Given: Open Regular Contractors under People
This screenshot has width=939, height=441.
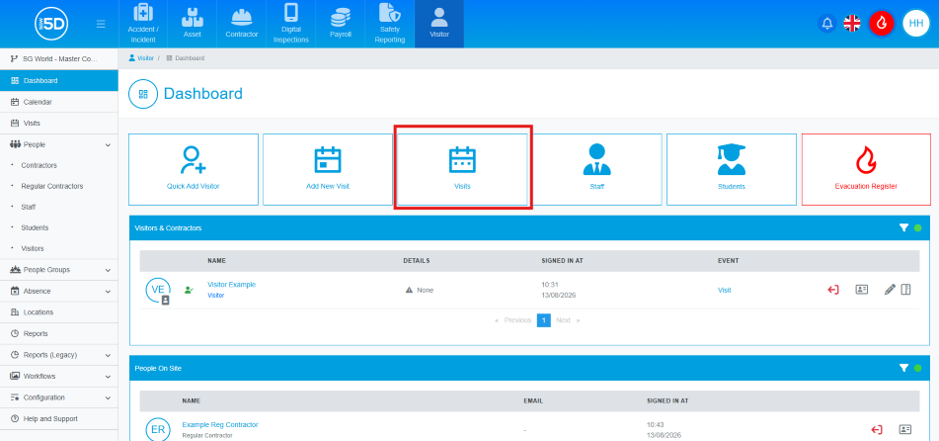Looking at the screenshot, I should coord(52,186).
